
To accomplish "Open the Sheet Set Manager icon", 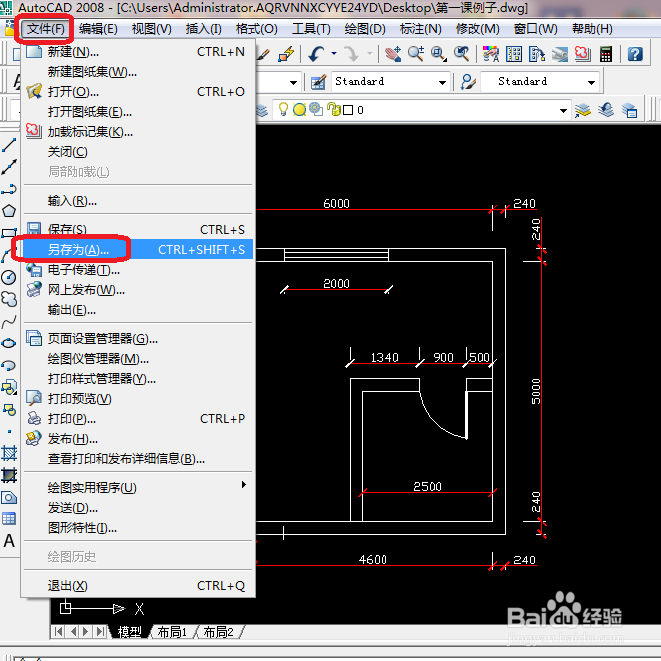I will [x=560, y=54].
